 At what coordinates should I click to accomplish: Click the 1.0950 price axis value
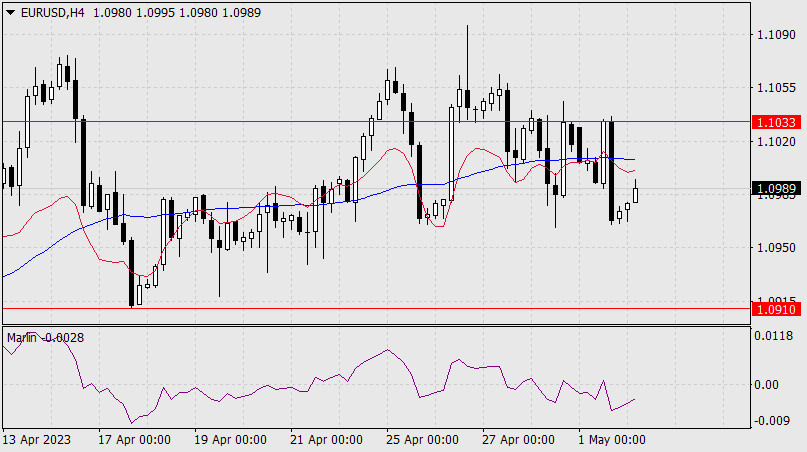[x=777, y=247]
